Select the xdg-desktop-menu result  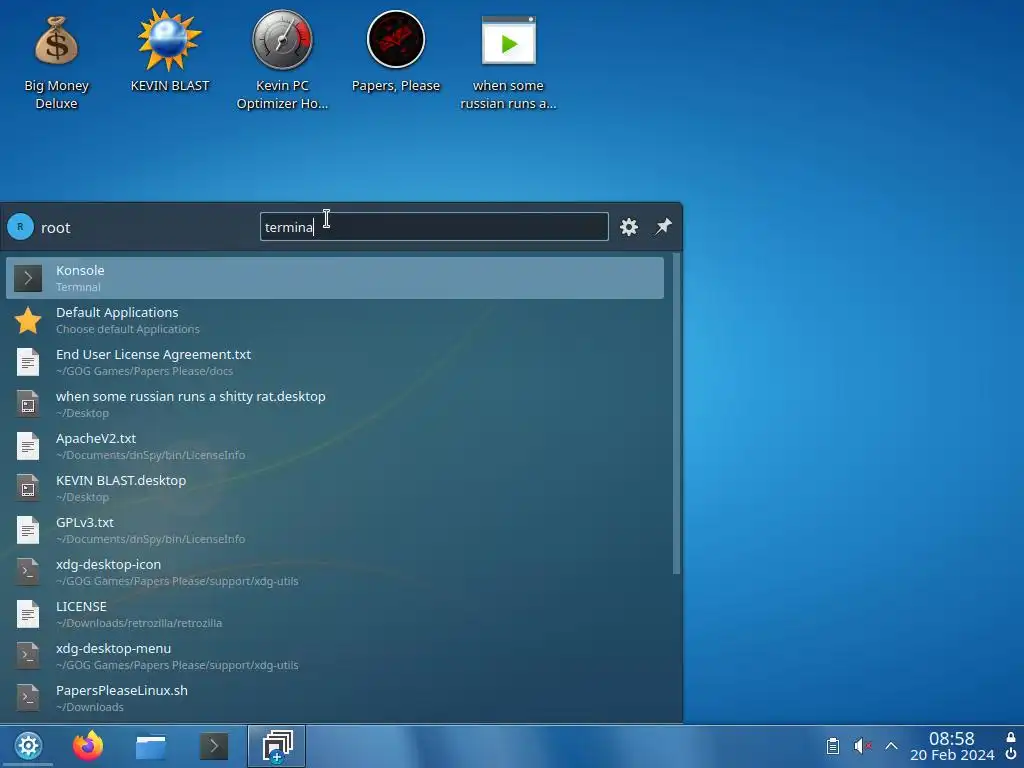coord(335,656)
